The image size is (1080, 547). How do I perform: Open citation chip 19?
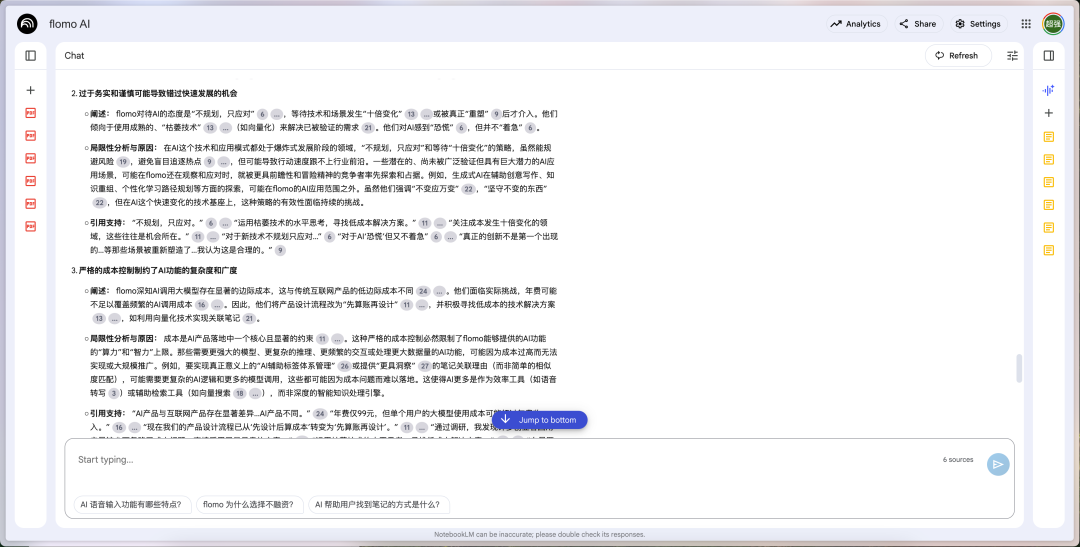point(123,162)
